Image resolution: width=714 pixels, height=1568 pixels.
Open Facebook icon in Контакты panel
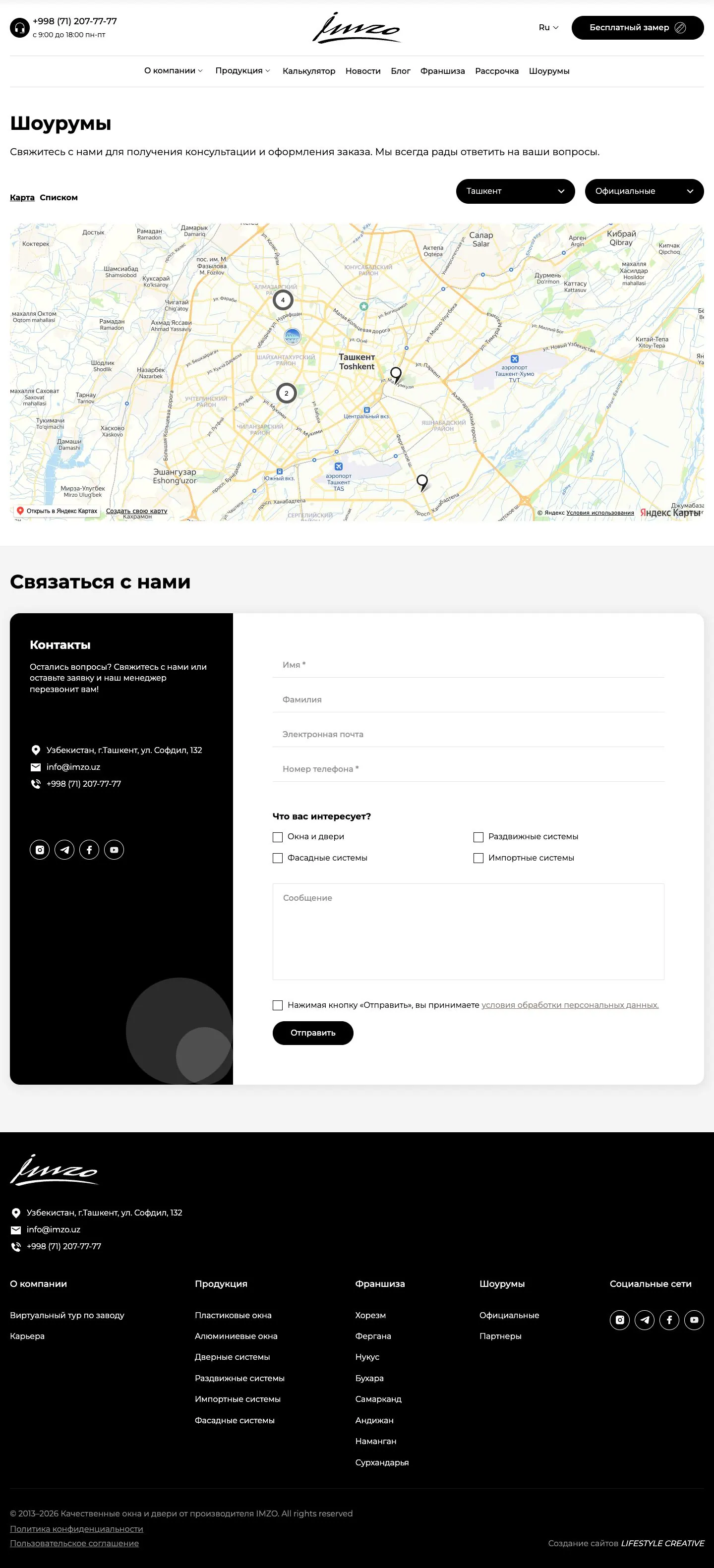click(89, 850)
